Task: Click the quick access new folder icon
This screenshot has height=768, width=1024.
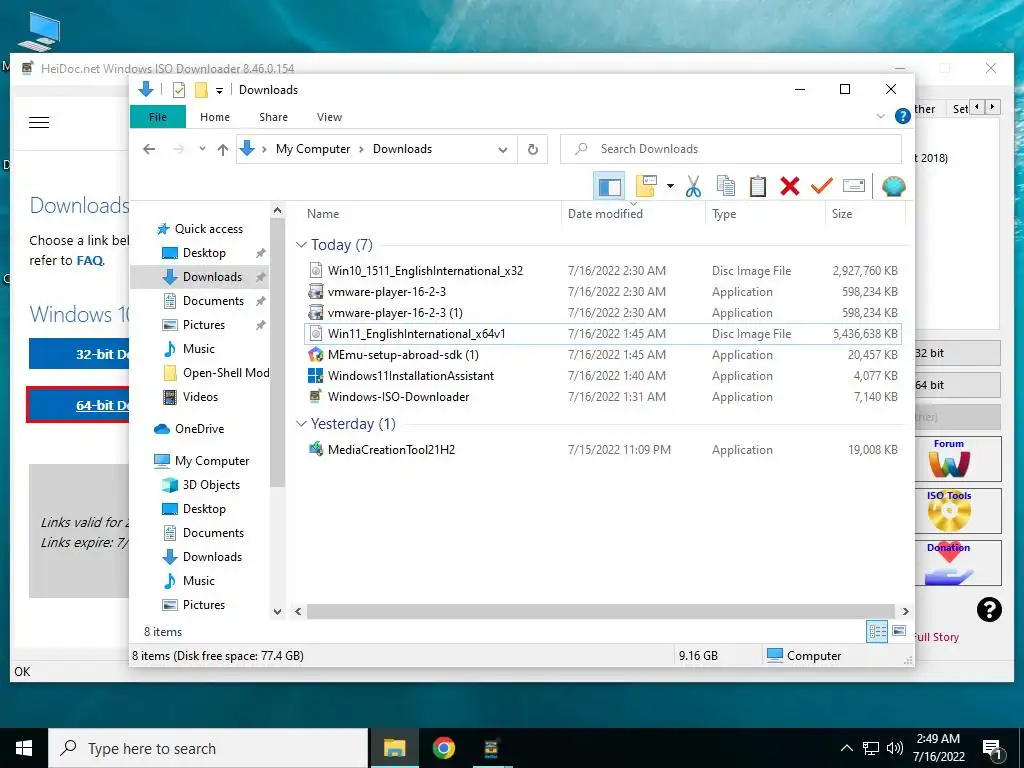Action: point(201,90)
